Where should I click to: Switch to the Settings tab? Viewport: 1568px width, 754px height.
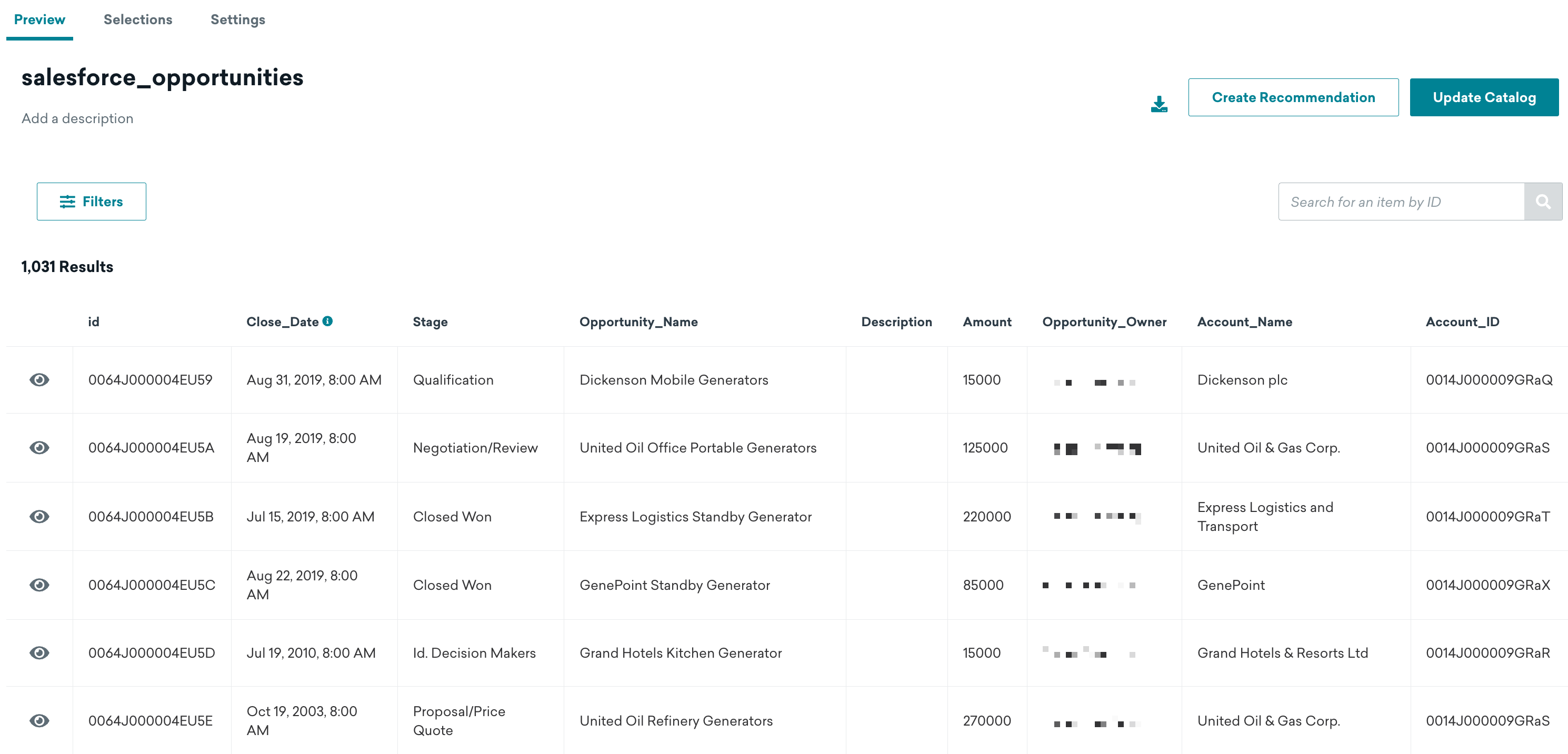point(238,19)
